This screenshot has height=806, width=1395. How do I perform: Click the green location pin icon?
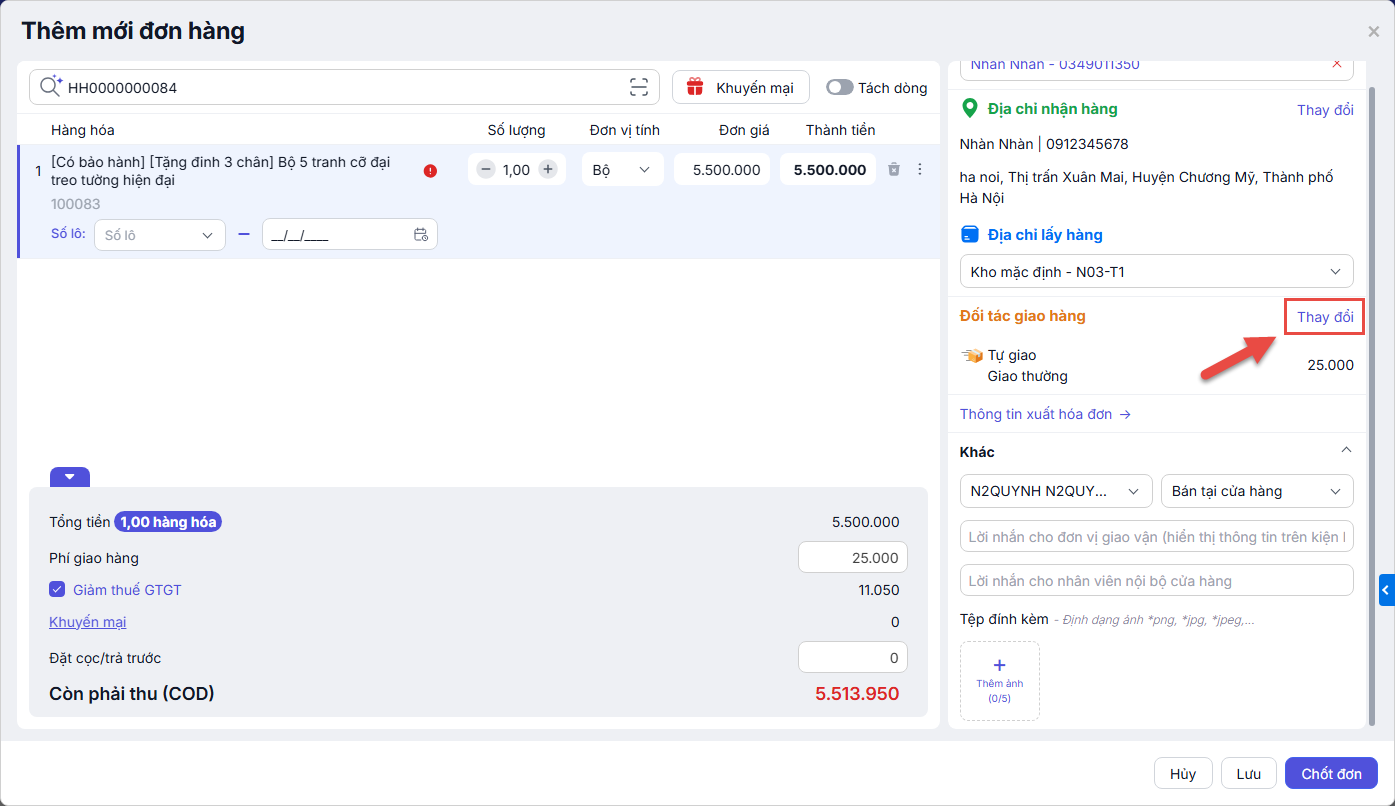[968, 108]
